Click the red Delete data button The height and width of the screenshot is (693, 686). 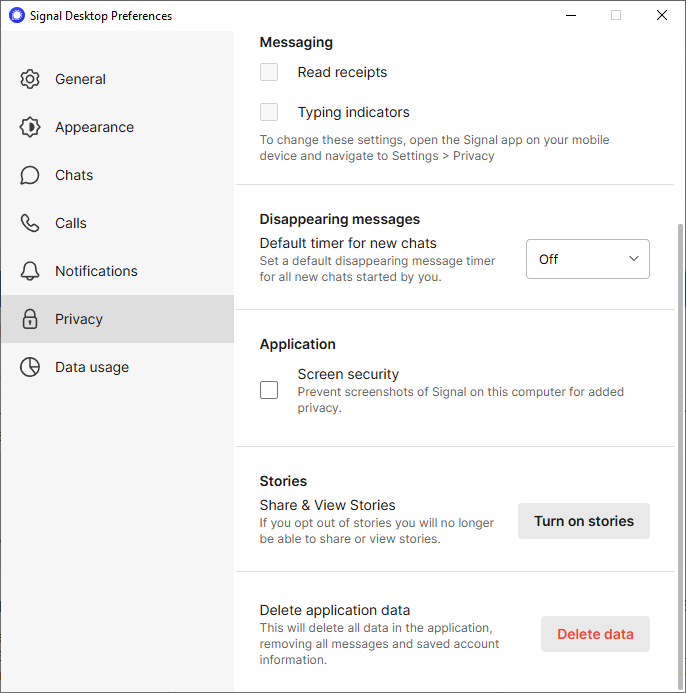pyautogui.click(x=595, y=634)
